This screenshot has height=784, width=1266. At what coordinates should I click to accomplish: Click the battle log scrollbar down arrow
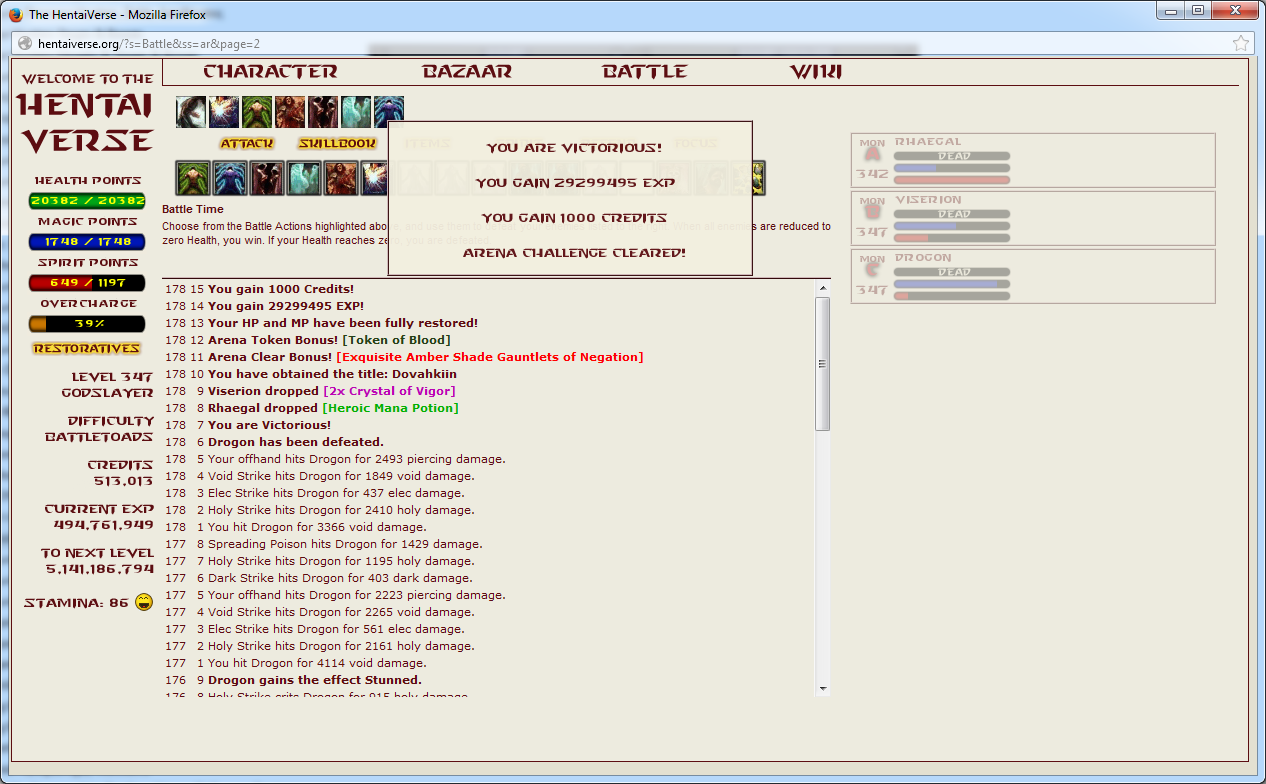tap(823, 688)
